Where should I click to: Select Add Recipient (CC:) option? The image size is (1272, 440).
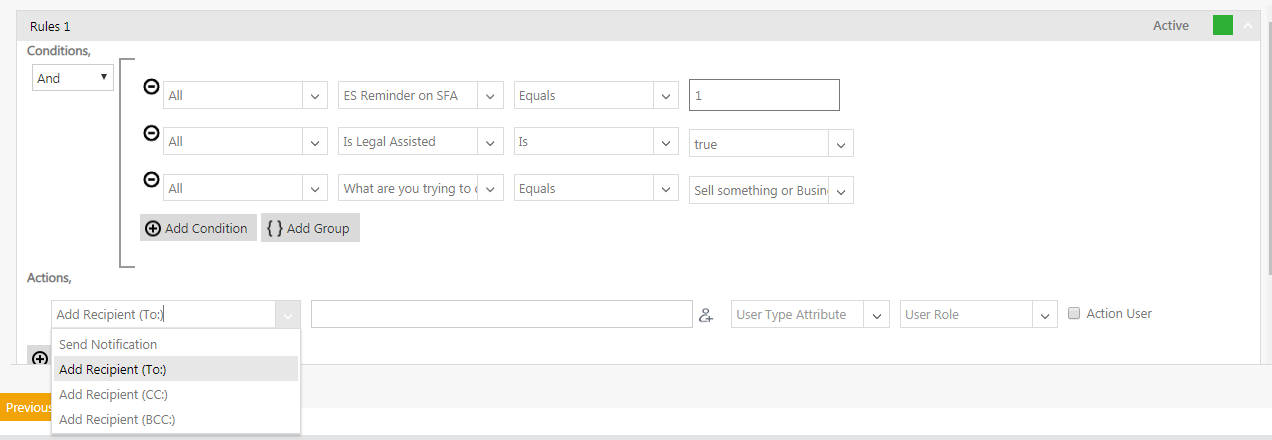tap(113, 395)
